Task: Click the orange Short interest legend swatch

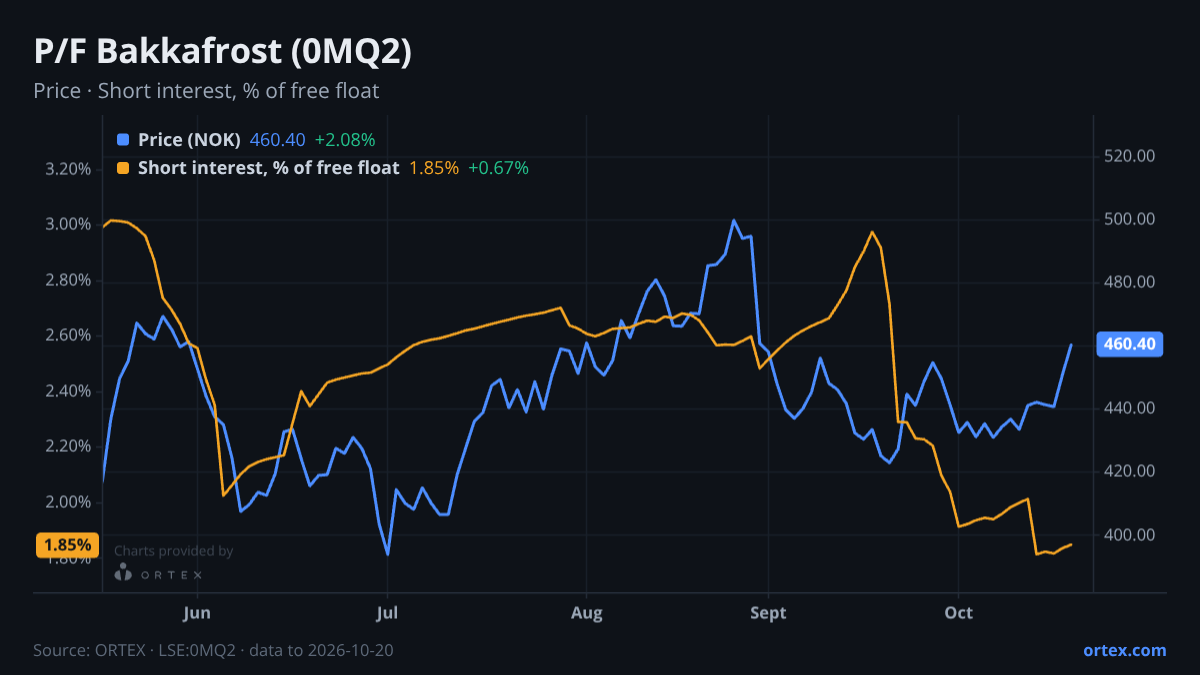Action: [x=123, y=168]
